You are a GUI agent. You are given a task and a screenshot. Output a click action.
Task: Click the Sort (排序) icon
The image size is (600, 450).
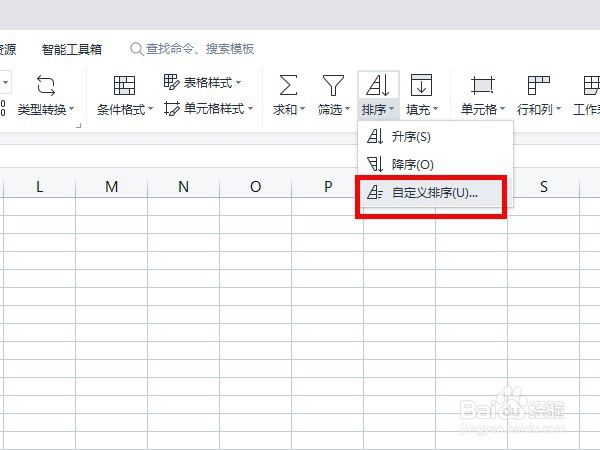coord(377,85)
